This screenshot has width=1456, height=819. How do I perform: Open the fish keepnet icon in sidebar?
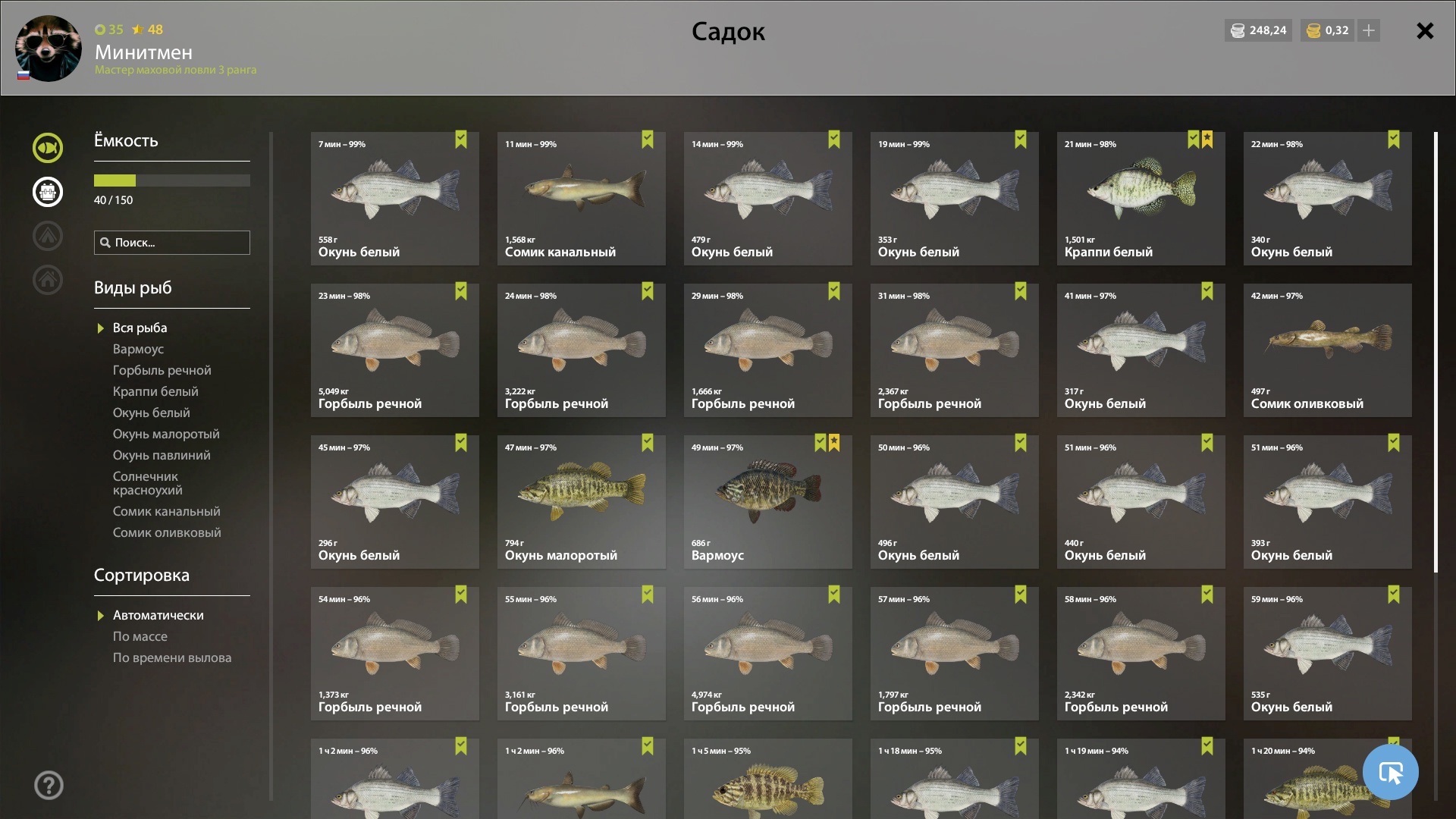[x=48, y=148]
